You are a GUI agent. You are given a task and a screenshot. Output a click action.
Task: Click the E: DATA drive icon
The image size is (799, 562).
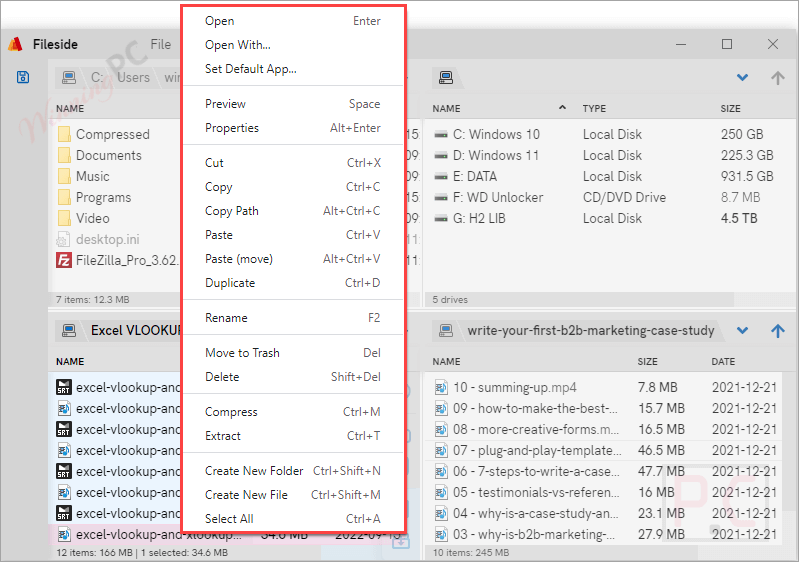click(441, 176)
